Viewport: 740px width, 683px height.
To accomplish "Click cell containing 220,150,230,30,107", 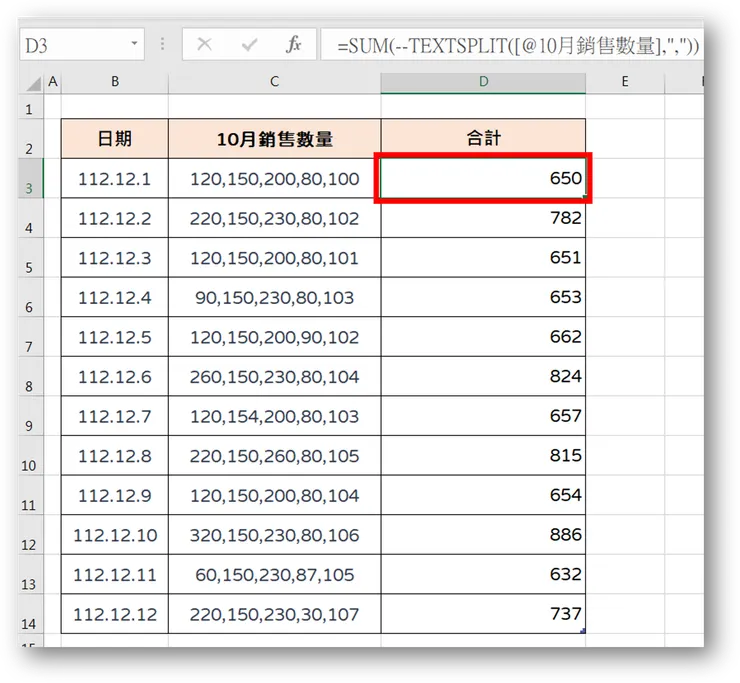I will click(274, 615).
